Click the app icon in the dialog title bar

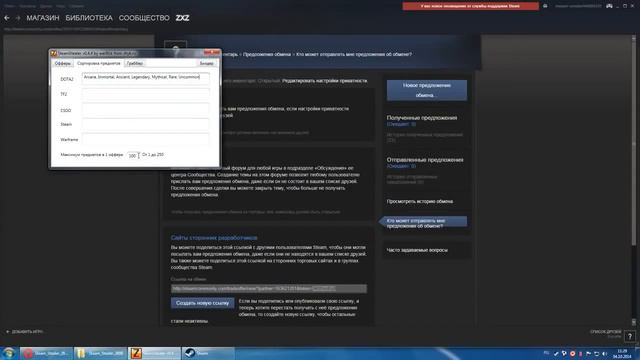click(53, 53)
